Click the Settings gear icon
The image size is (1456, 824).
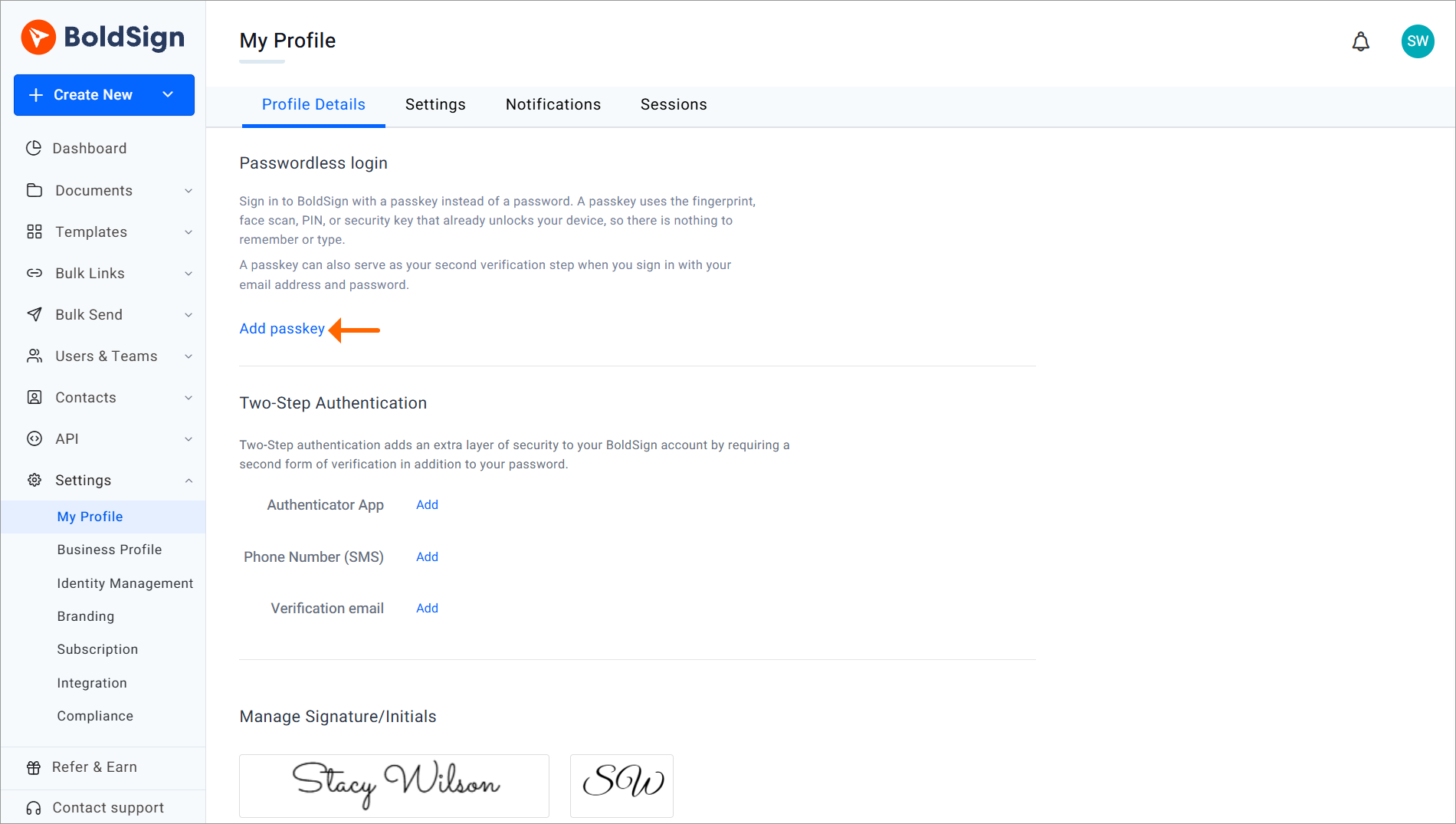coord(34,480)
